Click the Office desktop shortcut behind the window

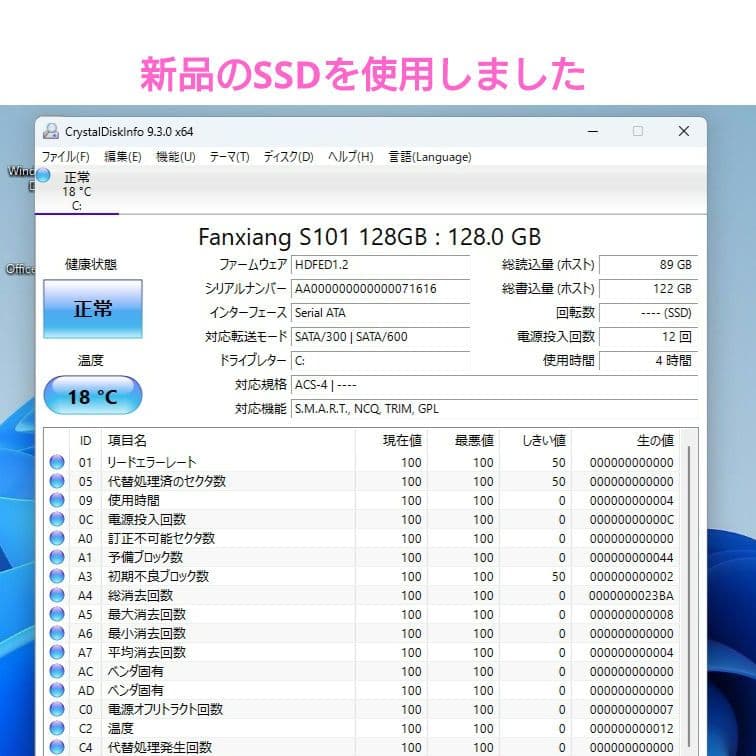click(20, 269)
